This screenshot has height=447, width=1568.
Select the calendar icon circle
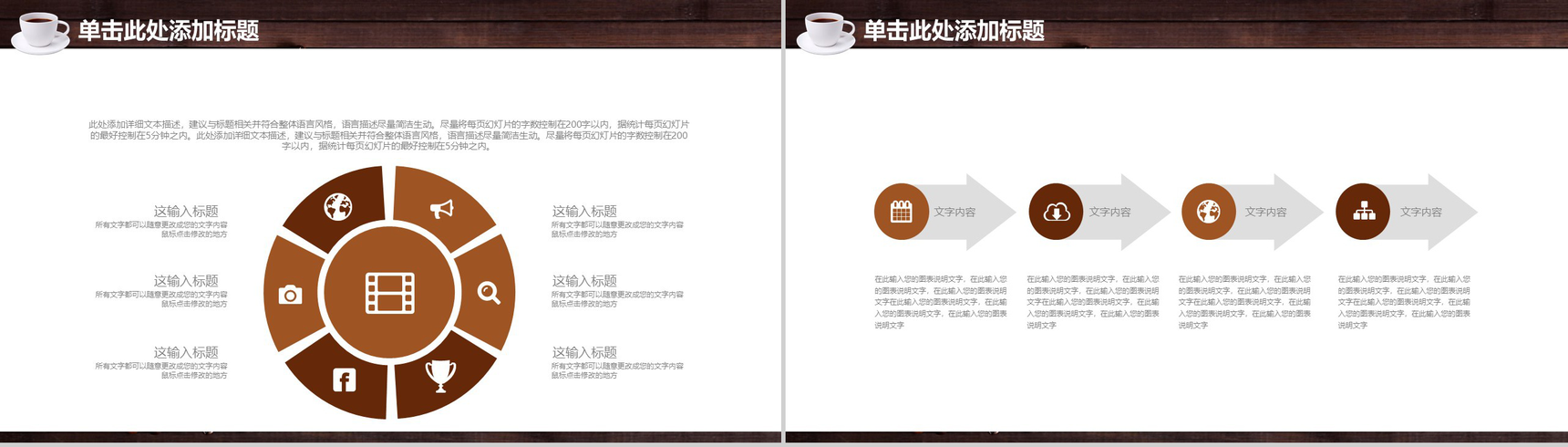[902, 212]
